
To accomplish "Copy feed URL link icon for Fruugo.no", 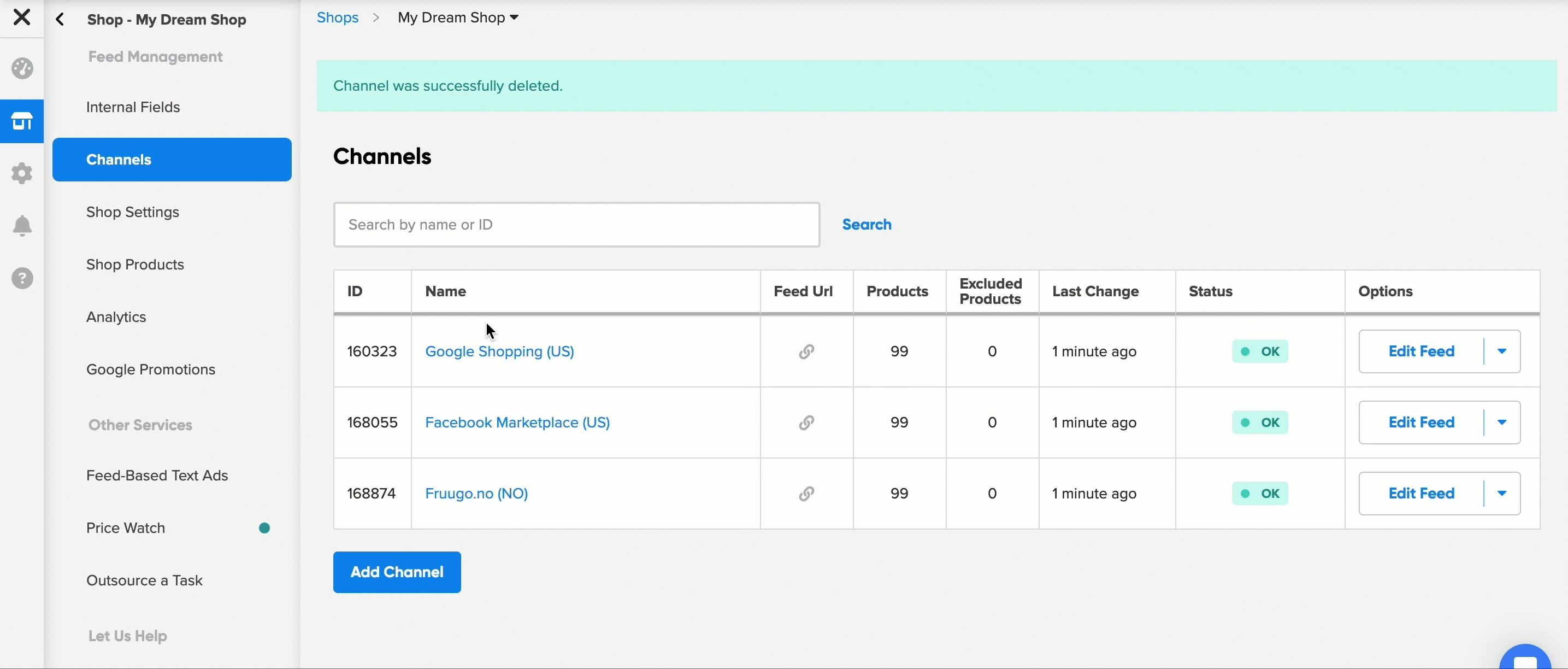I will point(806,493).
